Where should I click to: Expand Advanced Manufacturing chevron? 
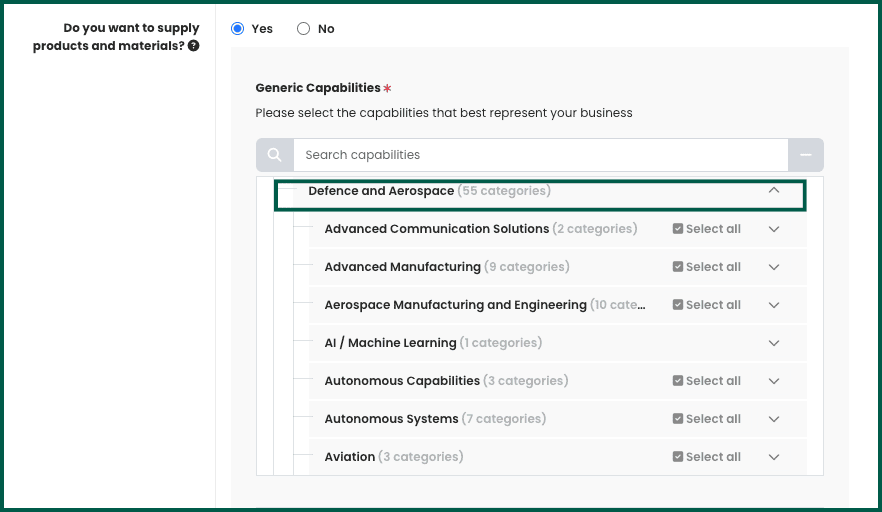point(773,267)
